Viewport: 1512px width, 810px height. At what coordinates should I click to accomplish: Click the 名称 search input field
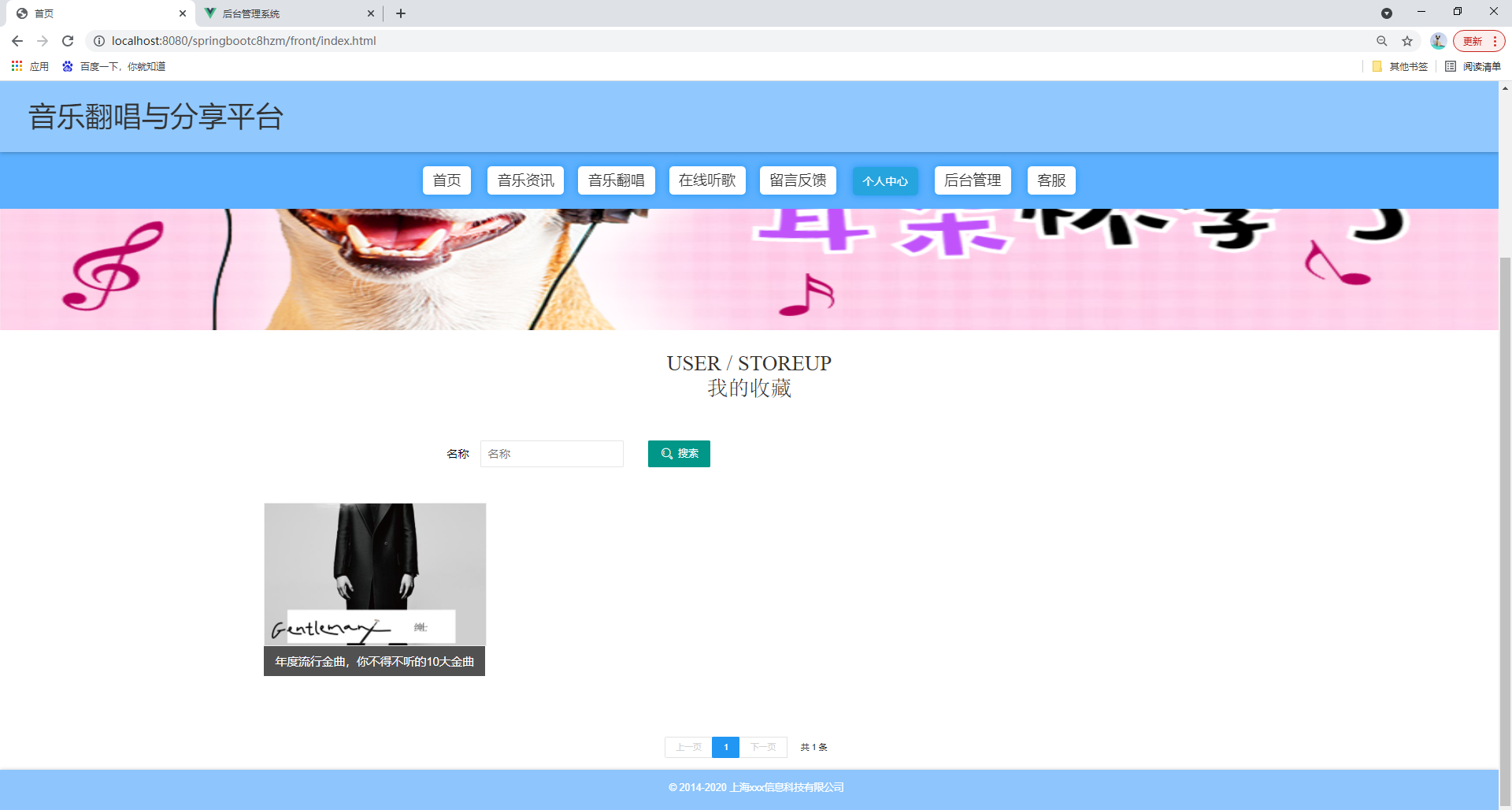(x=552, y=453)
